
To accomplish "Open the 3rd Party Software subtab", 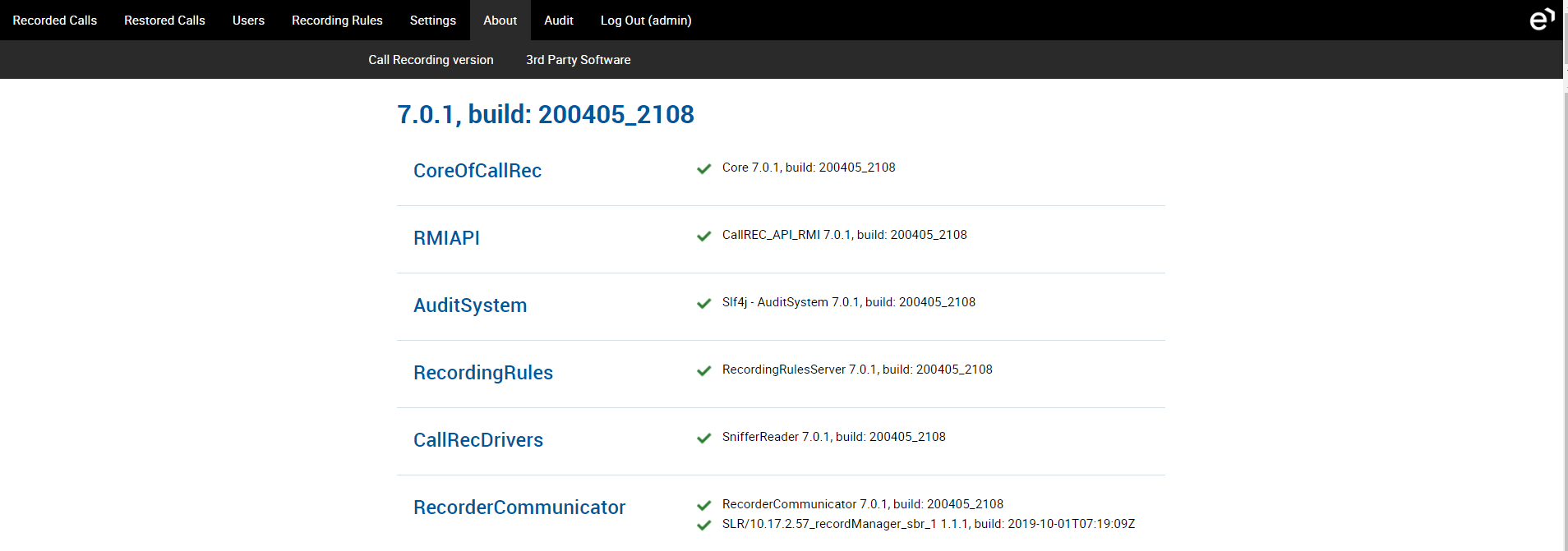I will [578, 60].
